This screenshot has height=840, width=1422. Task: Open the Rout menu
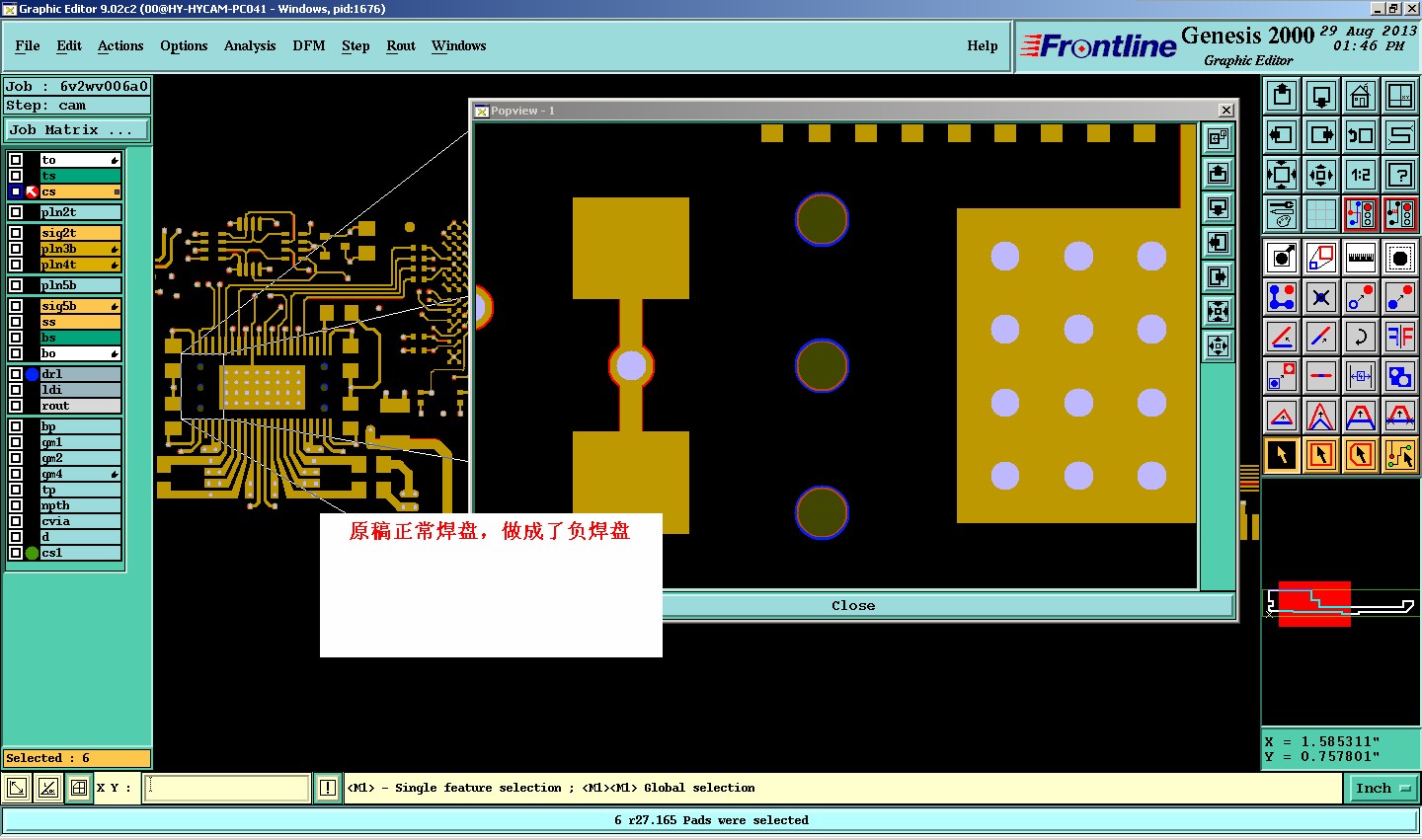[401, 45]
